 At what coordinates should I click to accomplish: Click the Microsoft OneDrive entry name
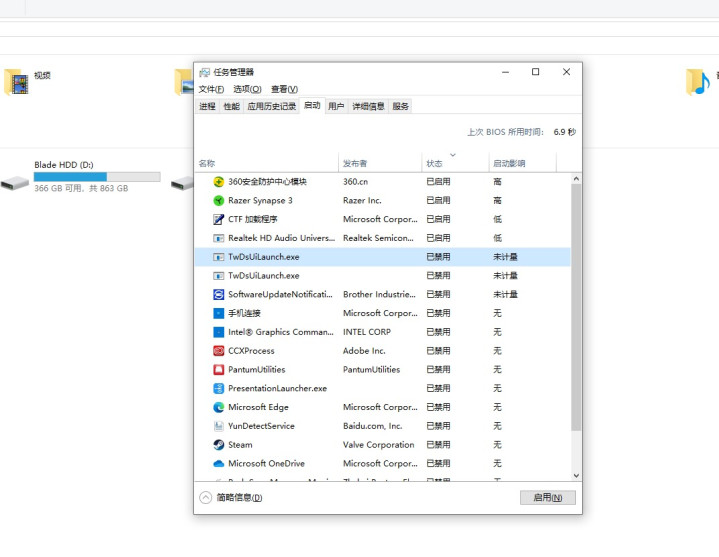coord(266,463)
